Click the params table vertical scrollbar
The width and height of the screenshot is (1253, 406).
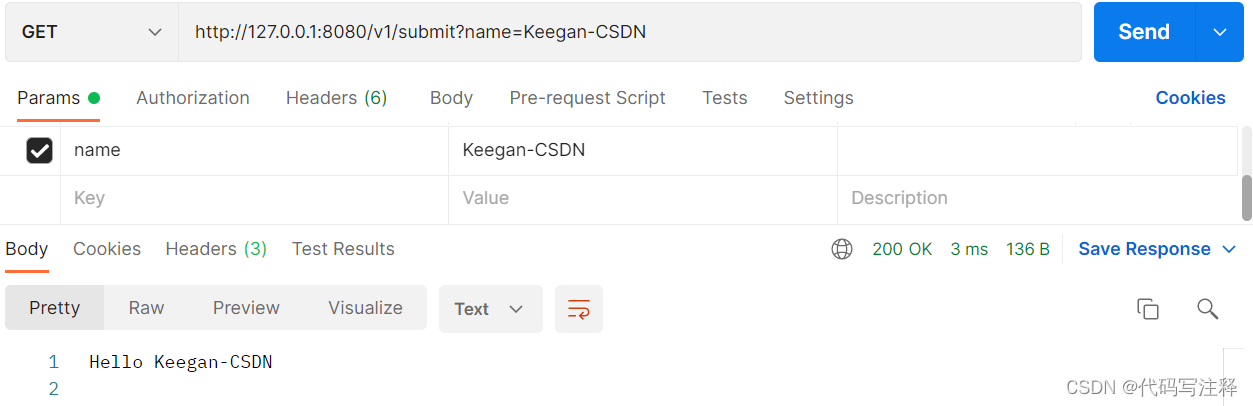pyautogui.click(x=1246, y=197)
